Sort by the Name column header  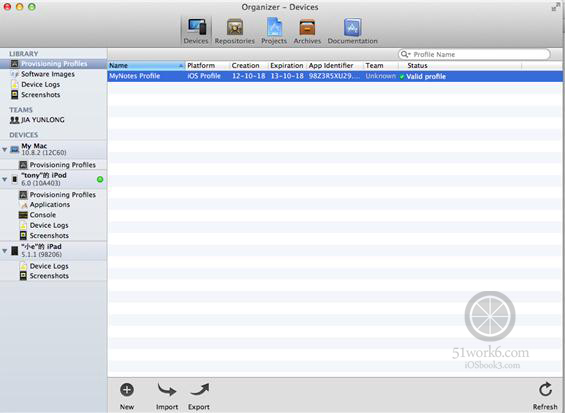[146, 66]
